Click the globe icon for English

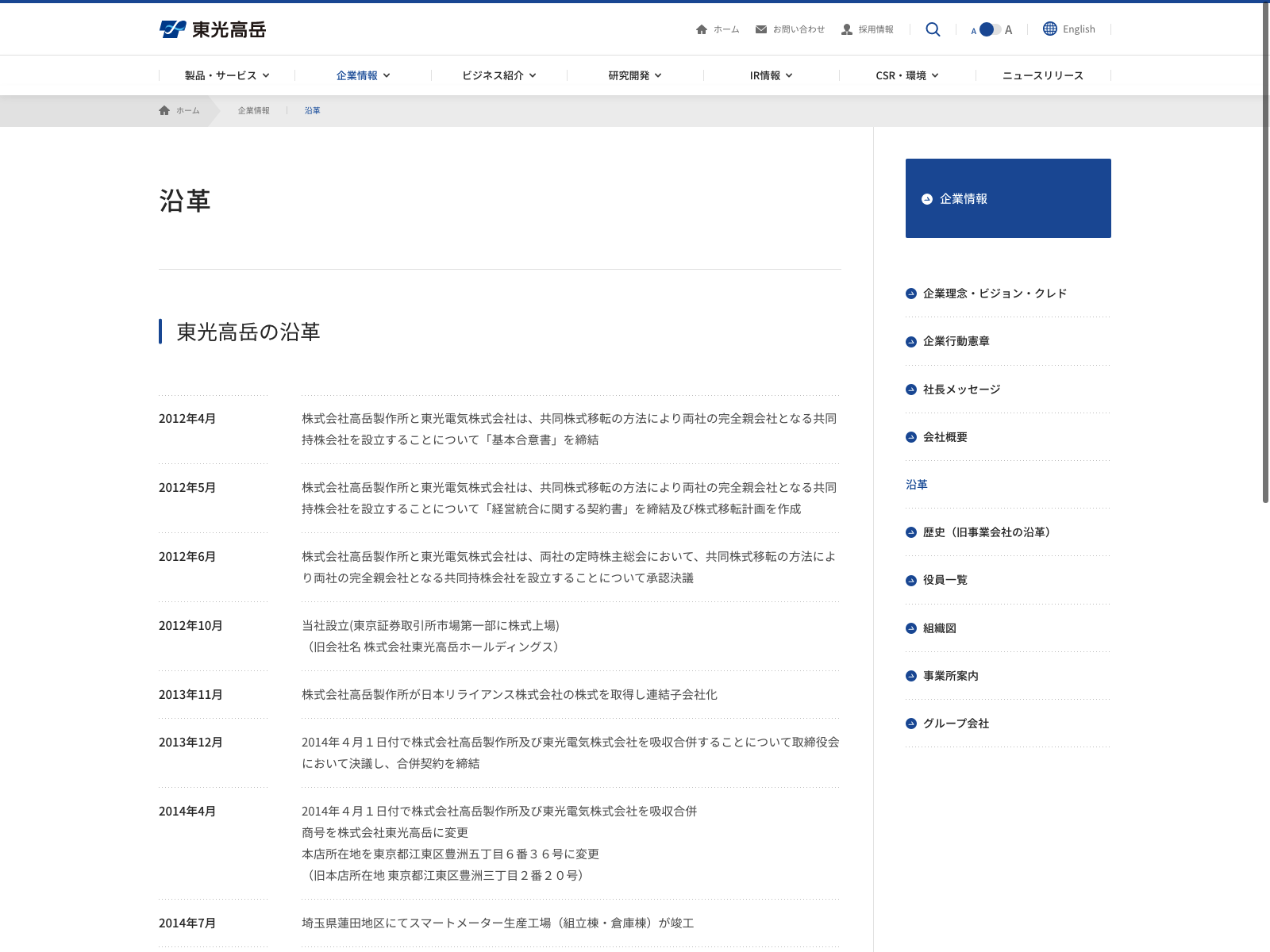click(1050, 29)
